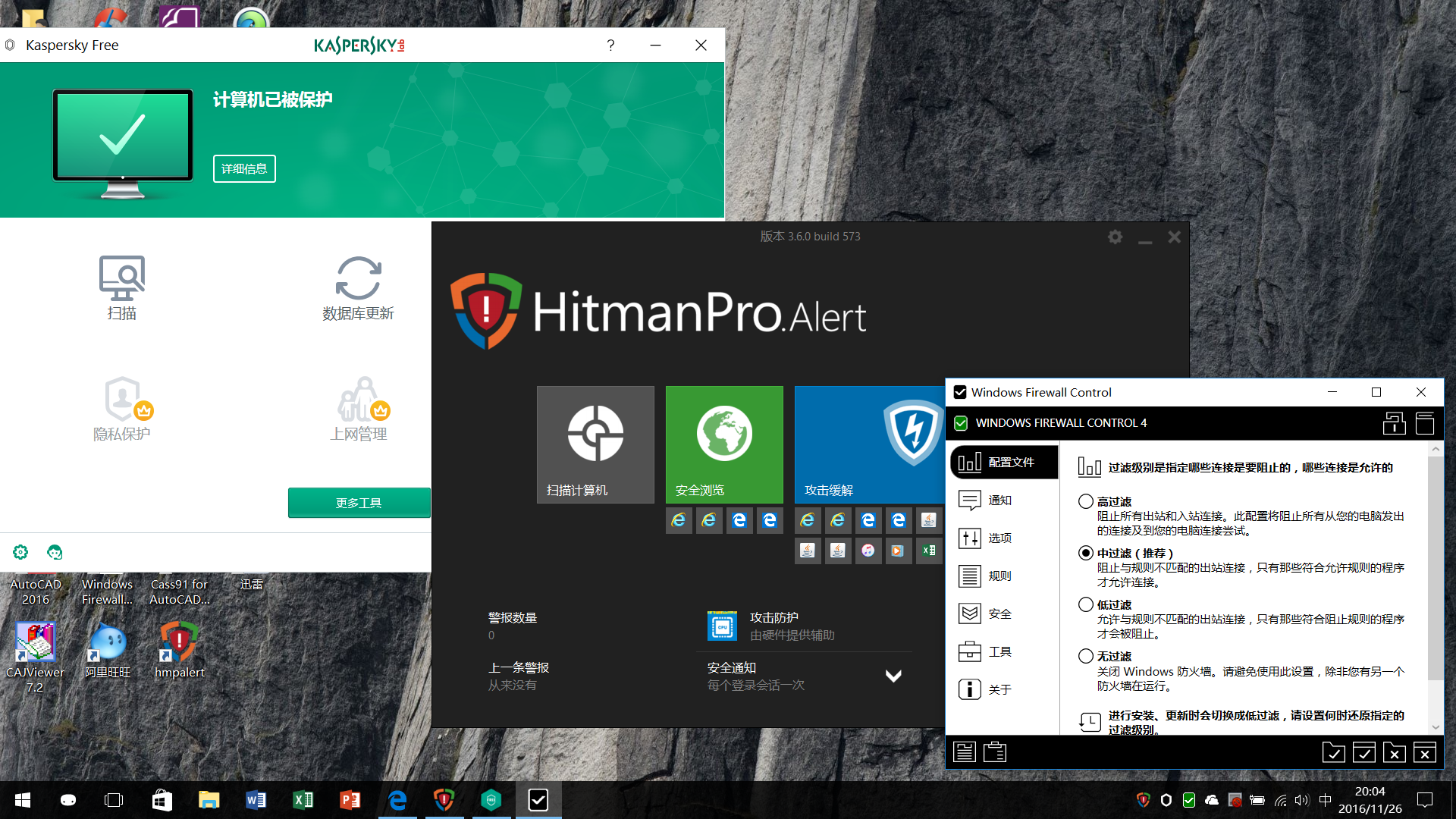This screenshot has height=819, width=1456.
Task: Open Task View on taskbar
Action: (x=114, y=800)
